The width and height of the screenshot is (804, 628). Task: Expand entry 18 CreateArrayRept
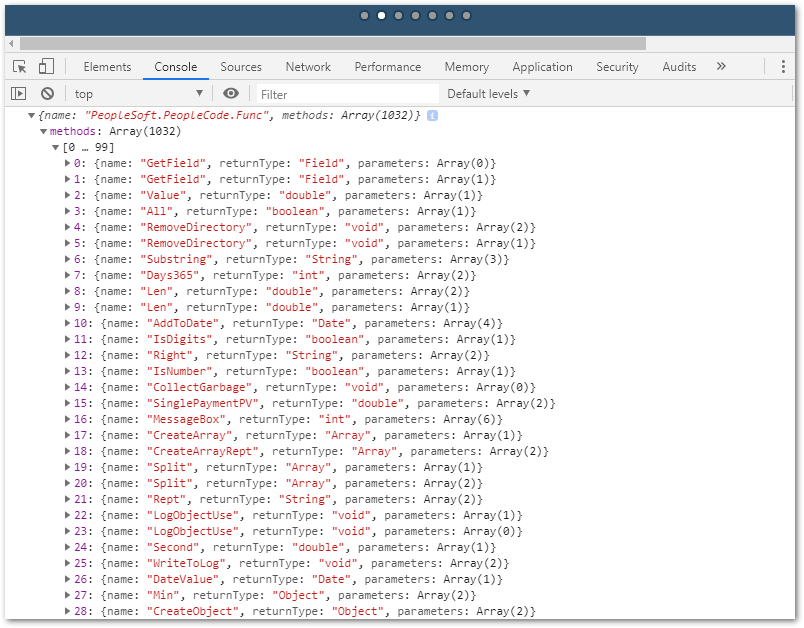[67, 451]
